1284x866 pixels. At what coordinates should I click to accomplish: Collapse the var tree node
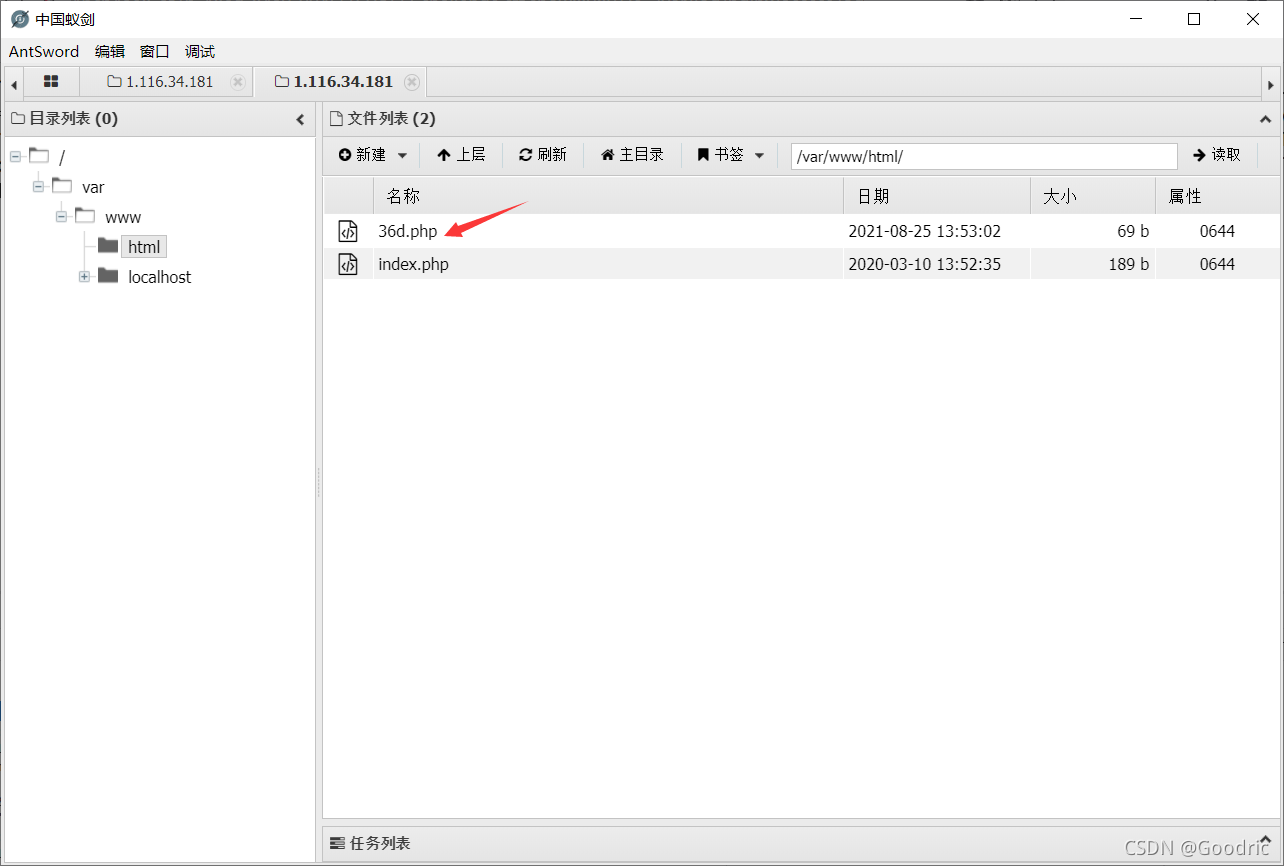click(x=38, y=186)
